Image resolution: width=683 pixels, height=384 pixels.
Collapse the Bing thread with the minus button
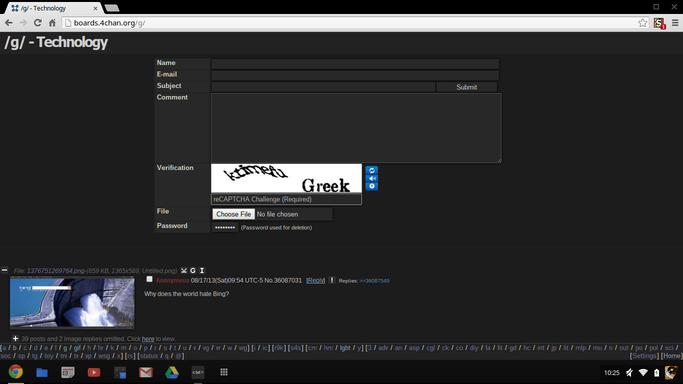(x=4, y=270)
